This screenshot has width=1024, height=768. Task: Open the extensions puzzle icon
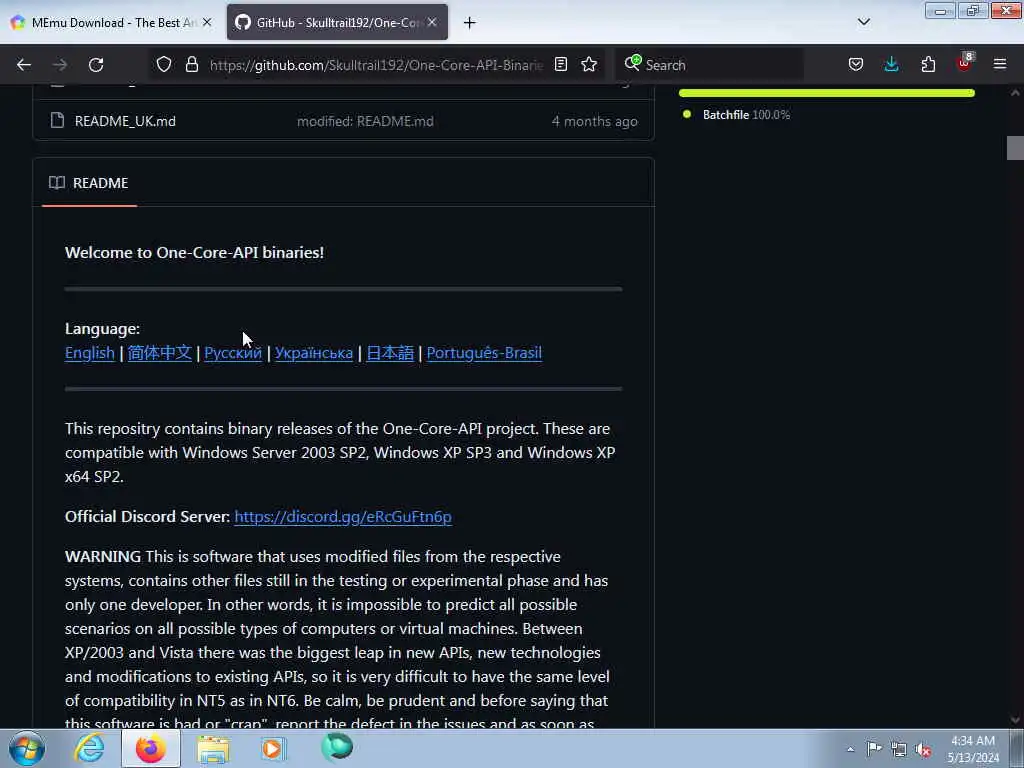tap(928, 64)
